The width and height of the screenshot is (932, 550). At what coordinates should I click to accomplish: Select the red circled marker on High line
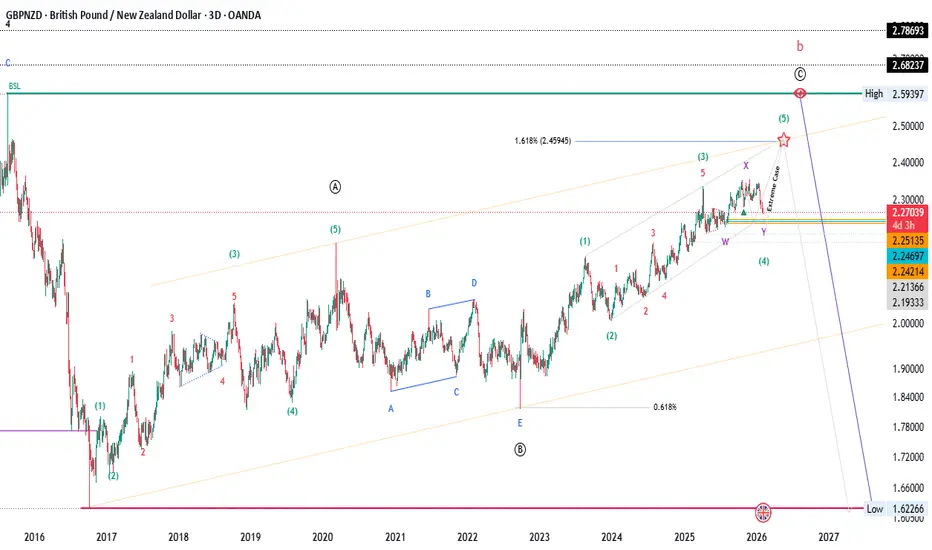click(x=800, y=93)
